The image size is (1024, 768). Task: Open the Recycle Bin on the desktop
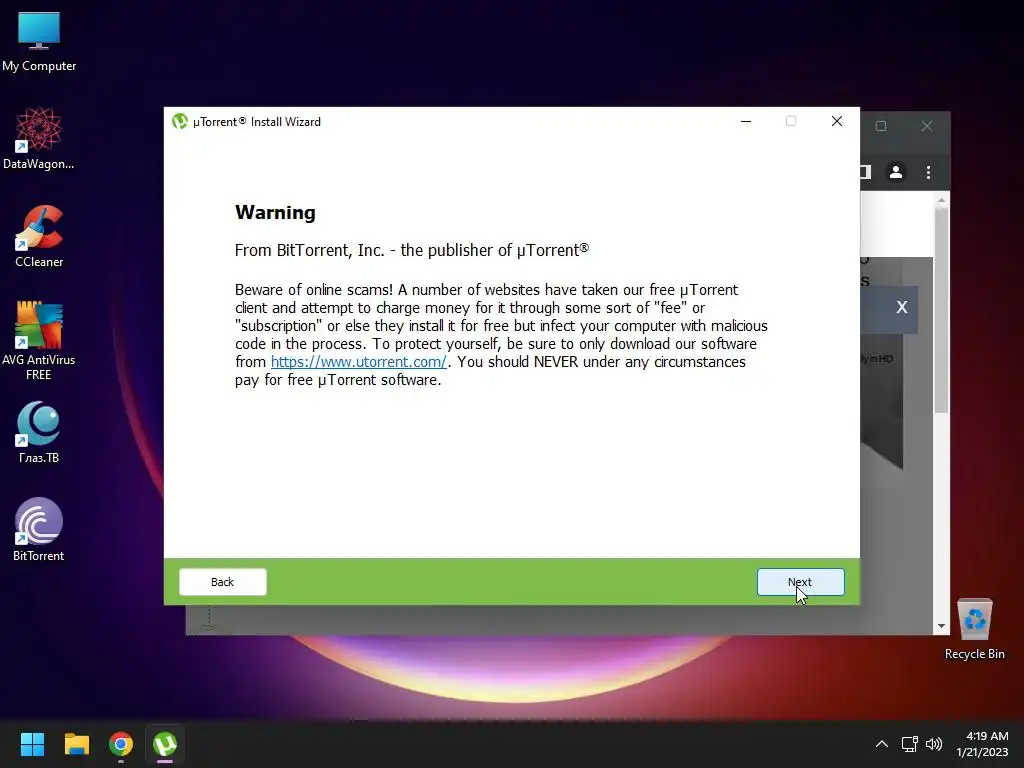tap(974, 629)
